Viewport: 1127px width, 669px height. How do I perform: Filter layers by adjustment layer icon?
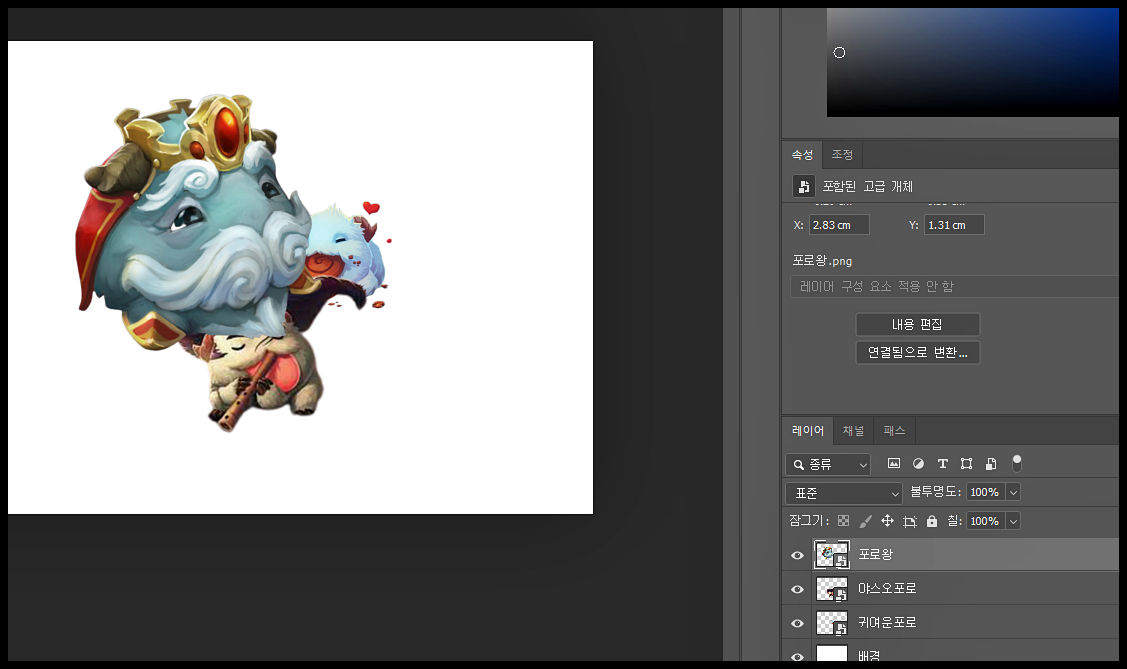918,463
